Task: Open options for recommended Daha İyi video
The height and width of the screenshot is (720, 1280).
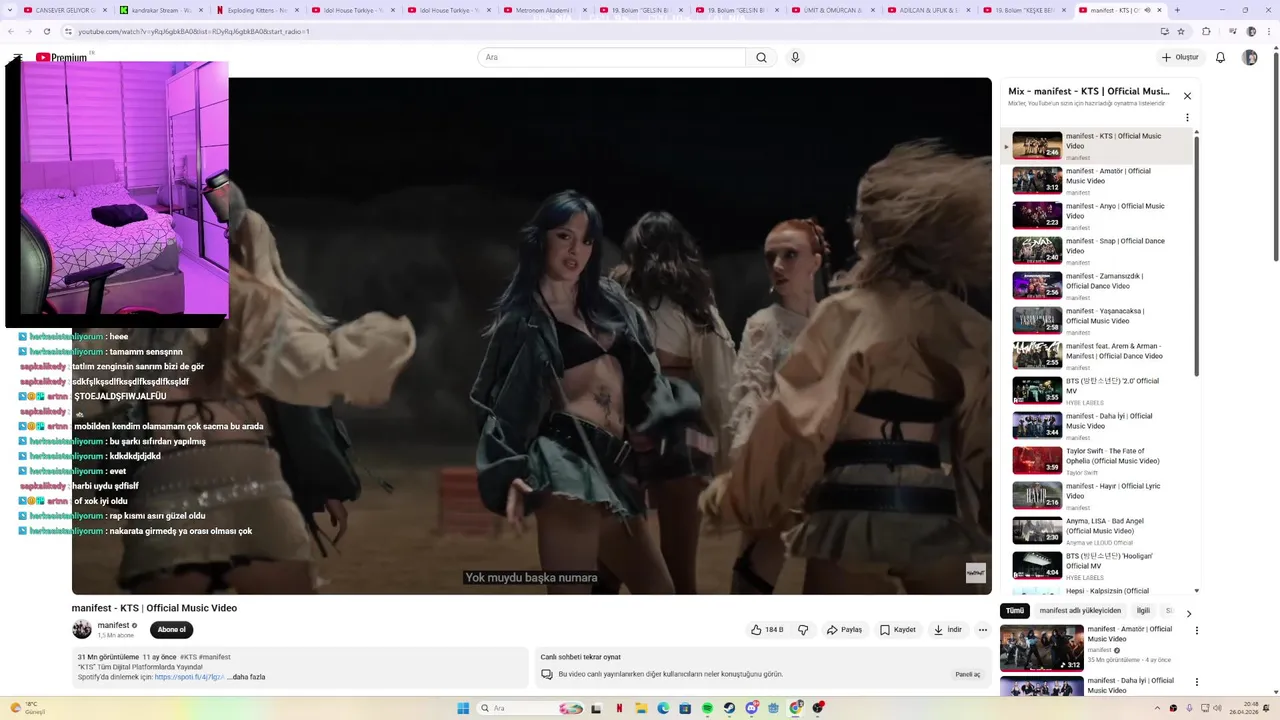Action: tap(1197, 683)
